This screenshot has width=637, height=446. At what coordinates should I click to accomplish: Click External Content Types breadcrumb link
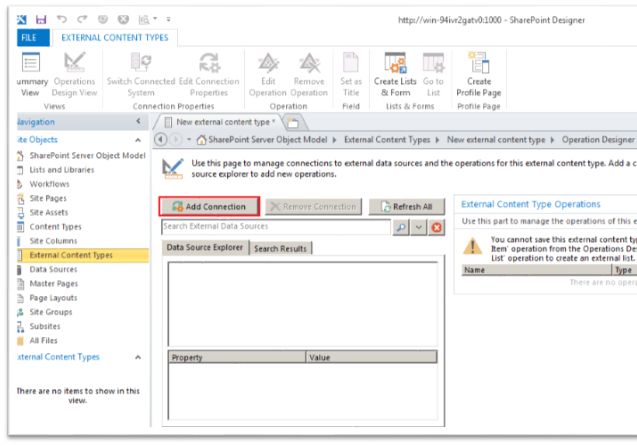(x=387, y=140)
